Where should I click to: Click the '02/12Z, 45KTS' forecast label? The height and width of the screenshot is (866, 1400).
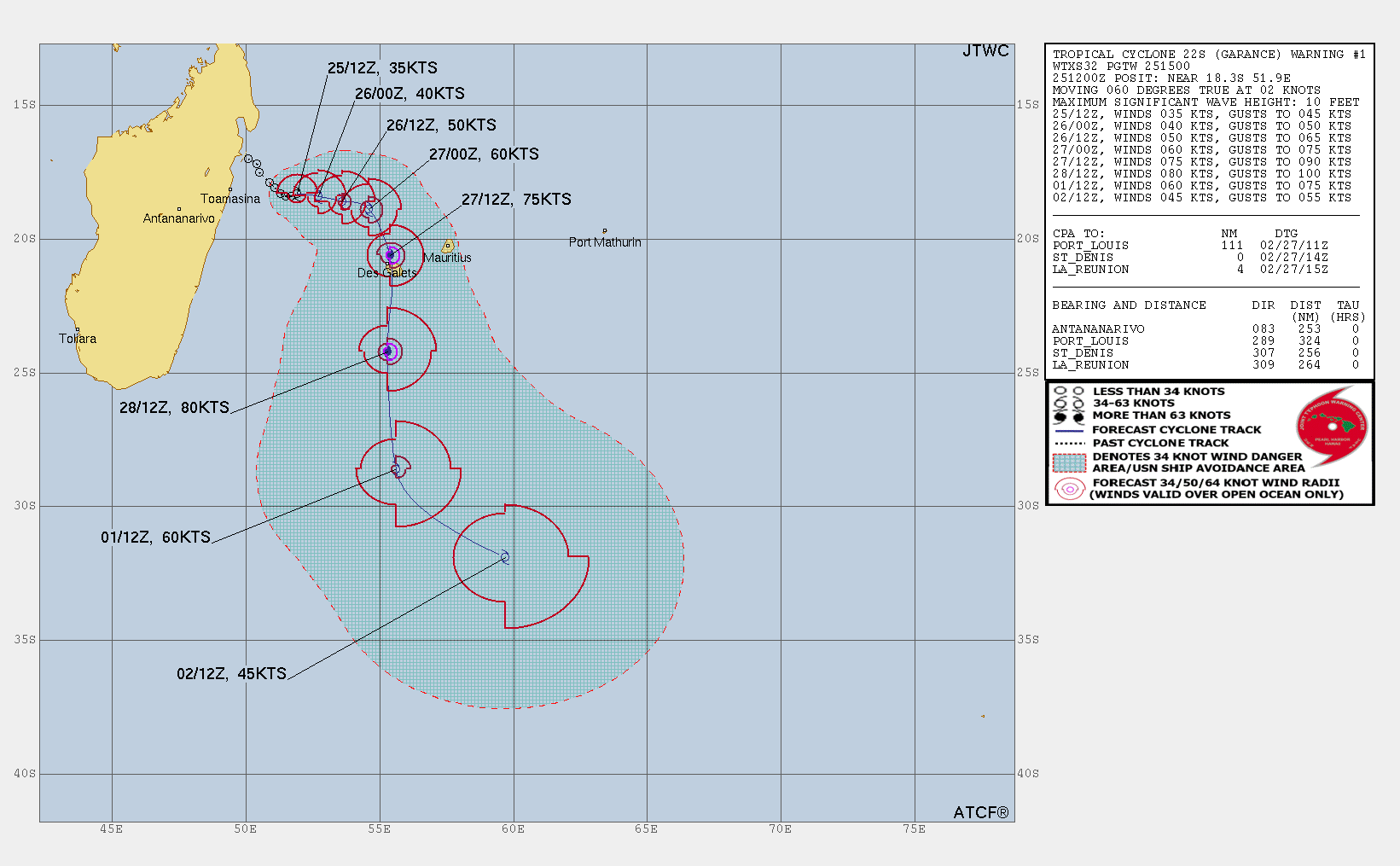tap(231, 674)
